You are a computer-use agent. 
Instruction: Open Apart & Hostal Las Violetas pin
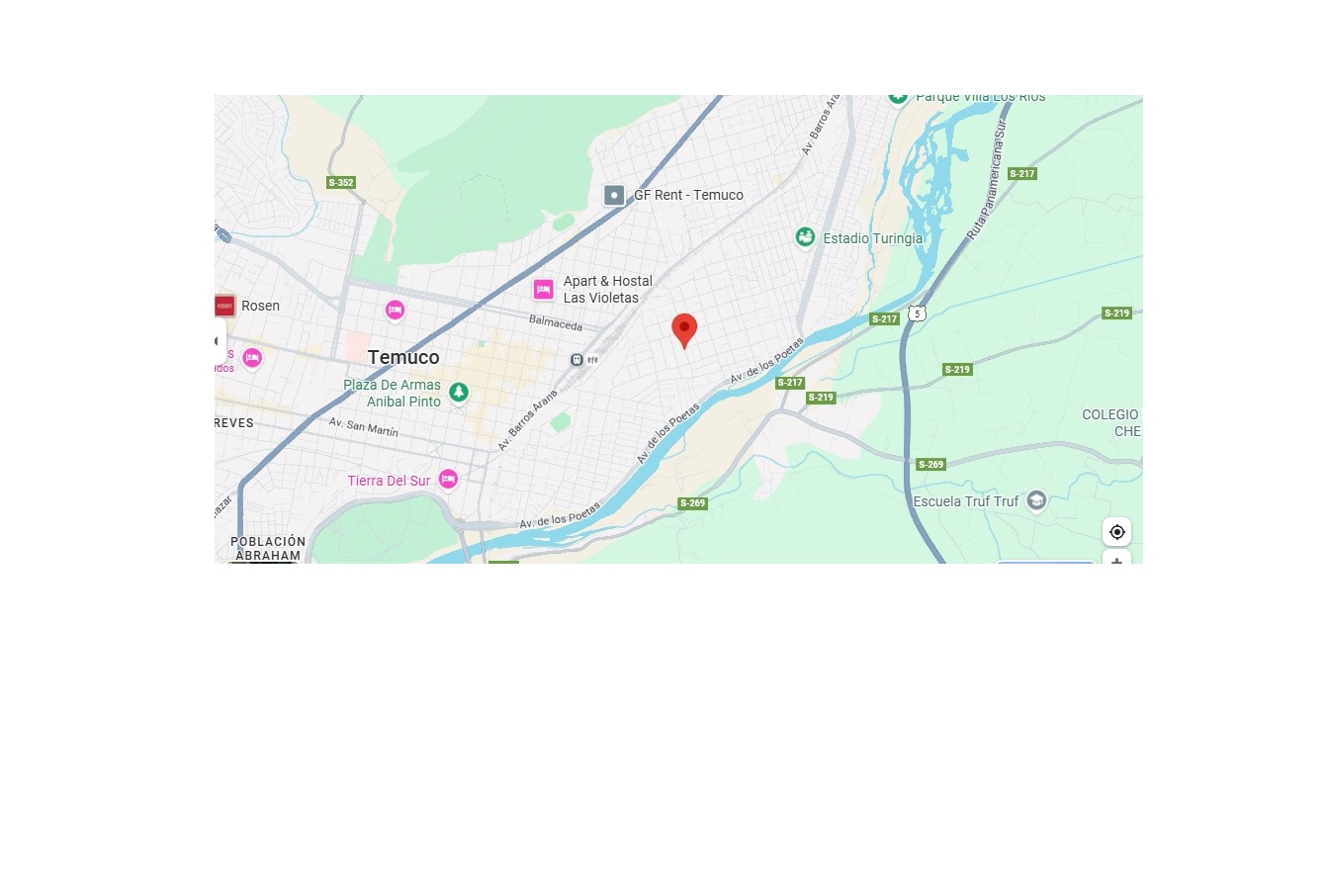pyautogui.click(x=543, y=289)
